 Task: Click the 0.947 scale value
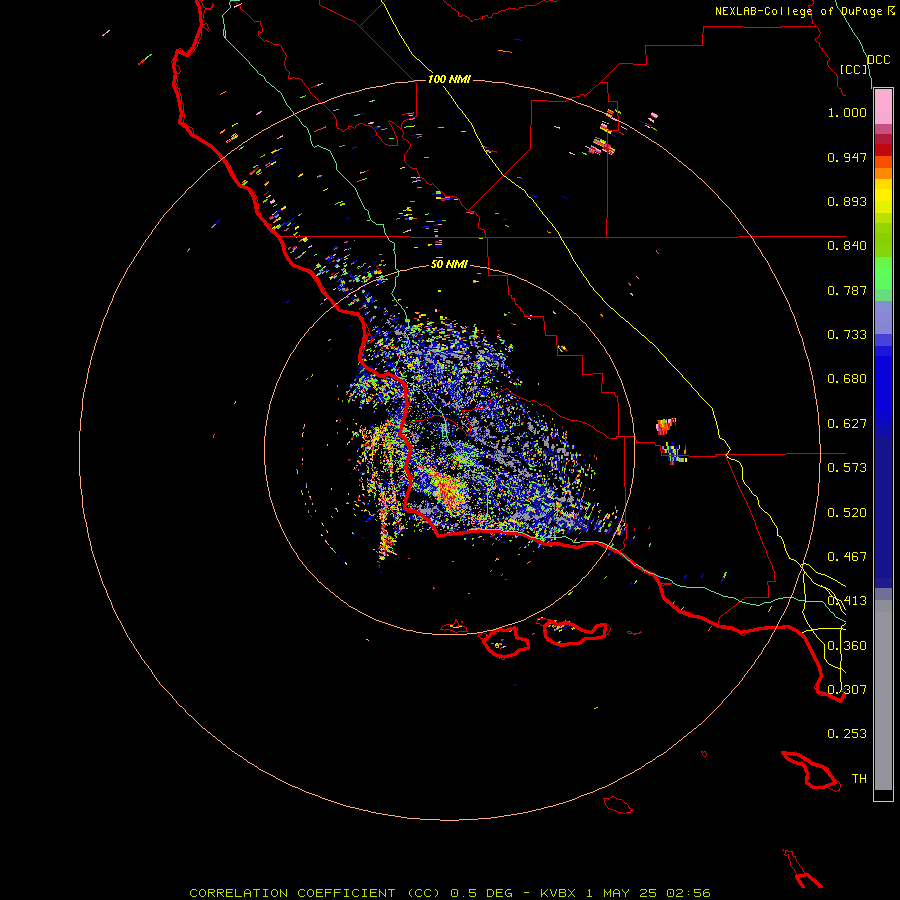(847, 157)
